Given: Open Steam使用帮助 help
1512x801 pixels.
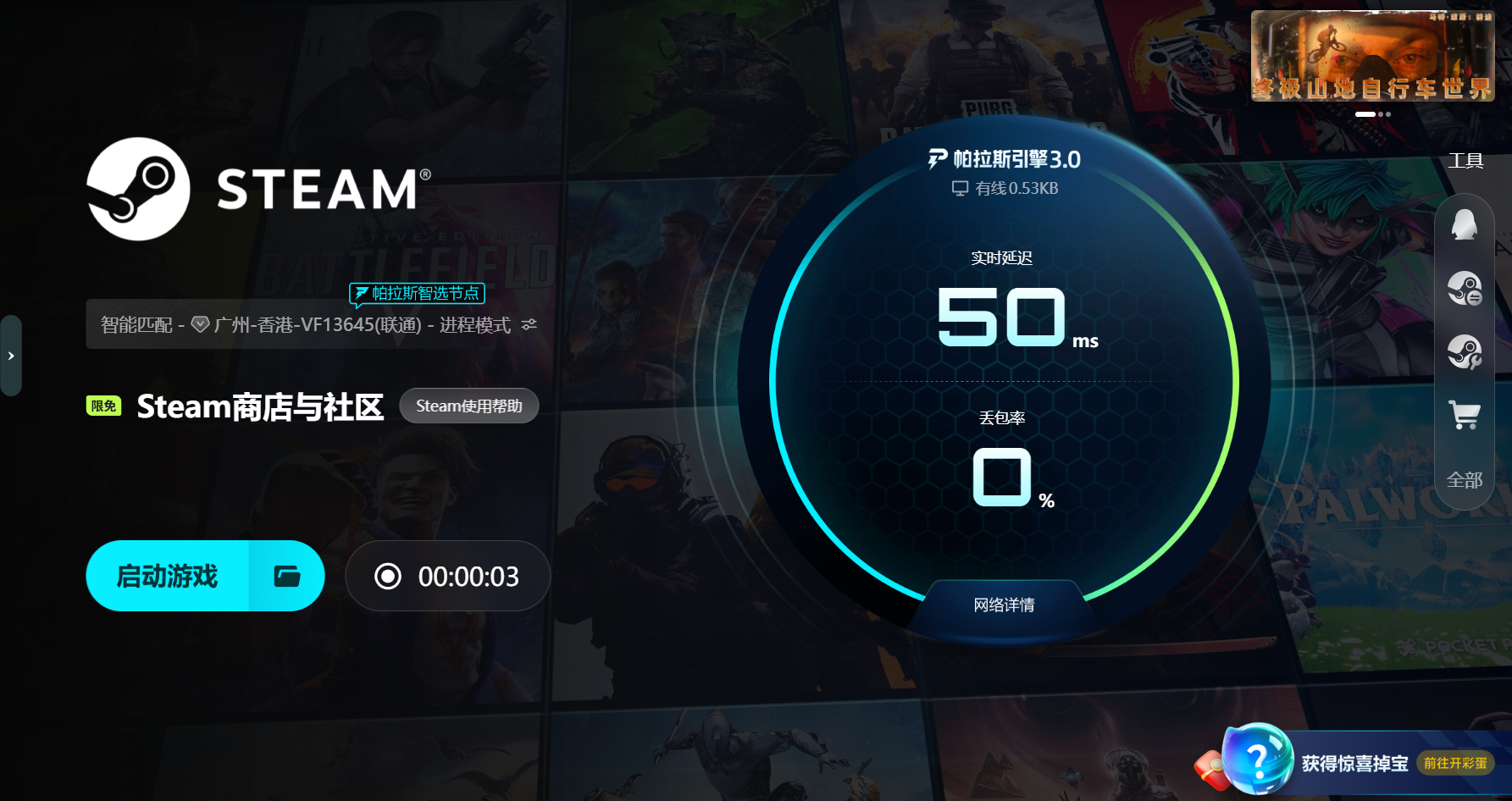Looking at the screenshot, I should click(468, 406).
